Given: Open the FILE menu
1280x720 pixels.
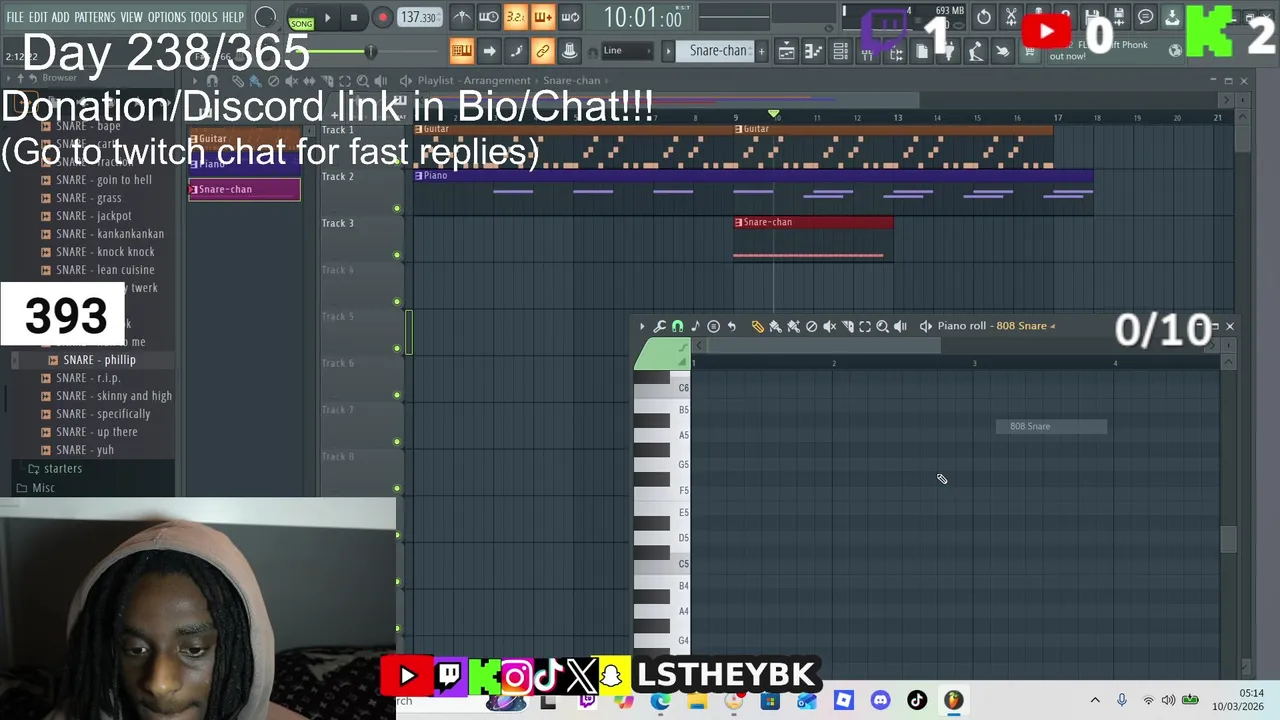Looking at the screenshot, I should click(15, 18).
